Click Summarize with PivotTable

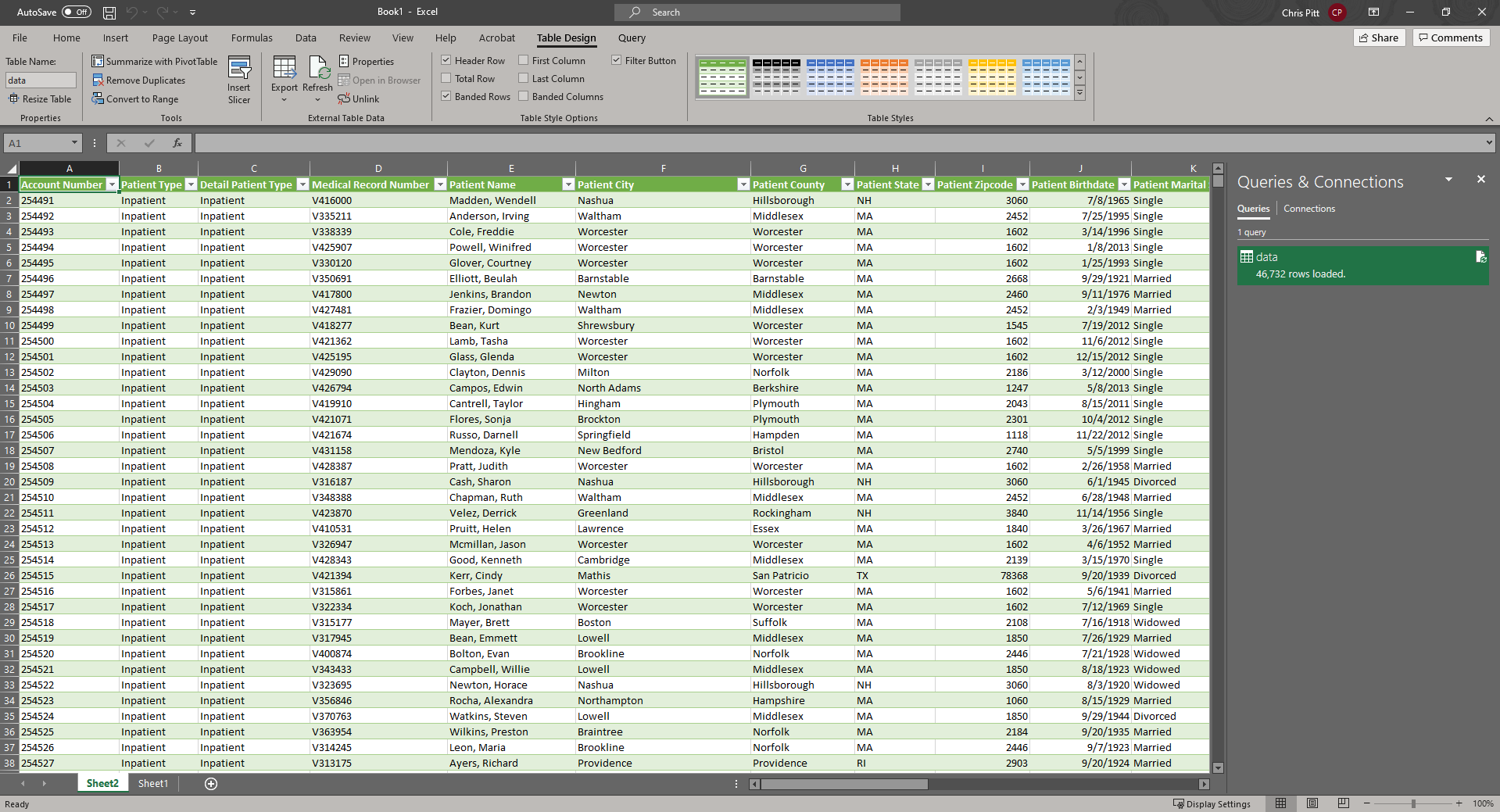[155, 62]
